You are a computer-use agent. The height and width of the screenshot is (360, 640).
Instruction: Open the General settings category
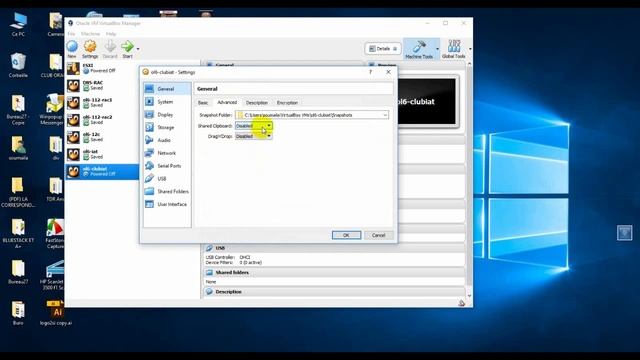pyautogui.click(x=167, y=89)
